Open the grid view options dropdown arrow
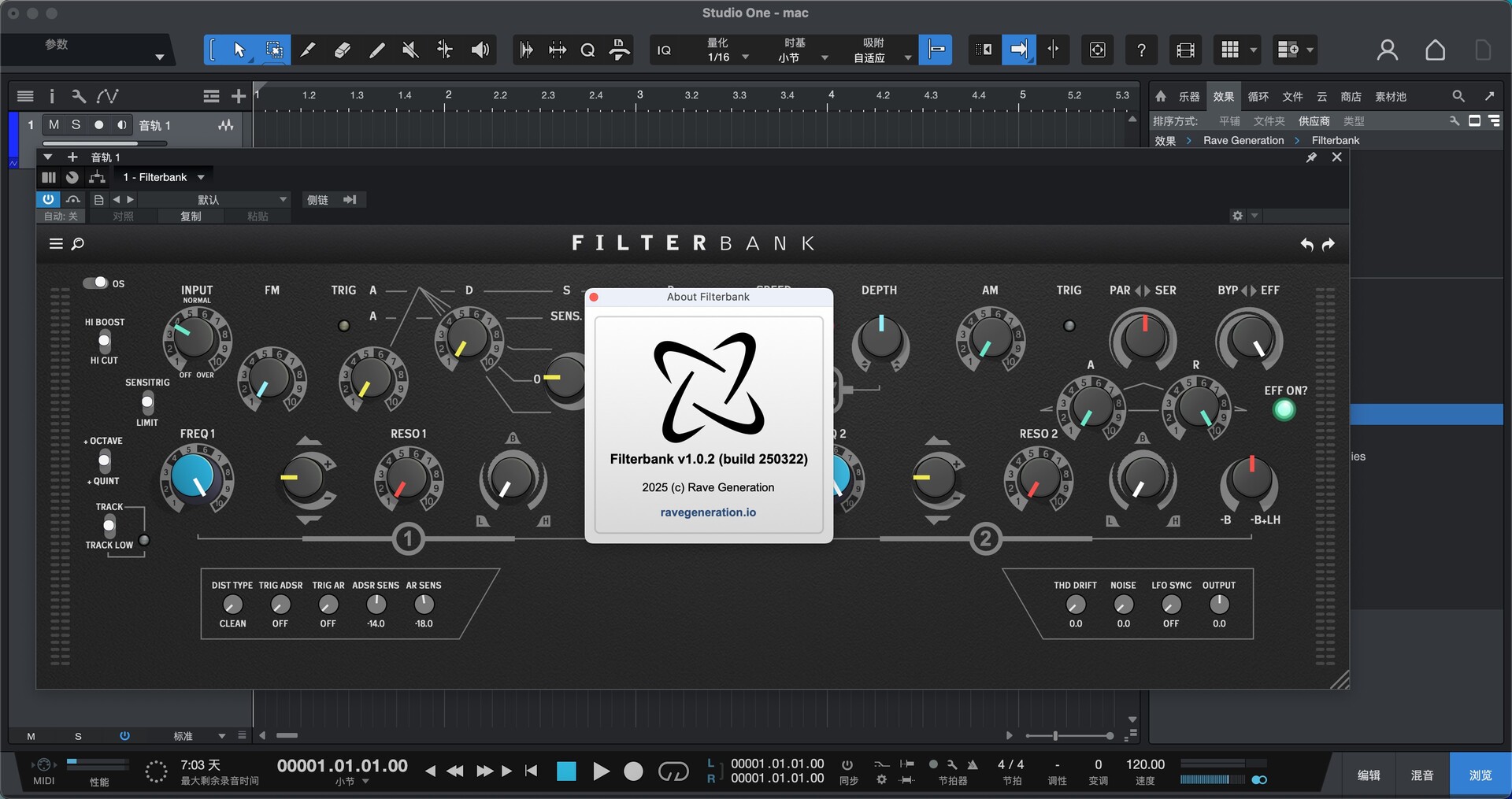The width and height of the screenshot is (1512, 799). (1254, 50)
